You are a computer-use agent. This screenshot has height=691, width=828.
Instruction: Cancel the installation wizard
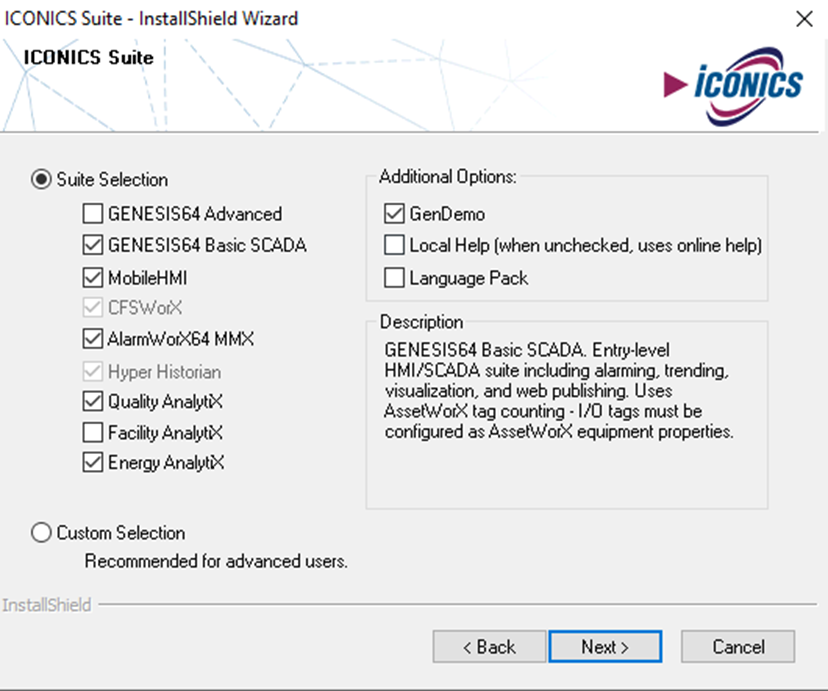point(738,647)
